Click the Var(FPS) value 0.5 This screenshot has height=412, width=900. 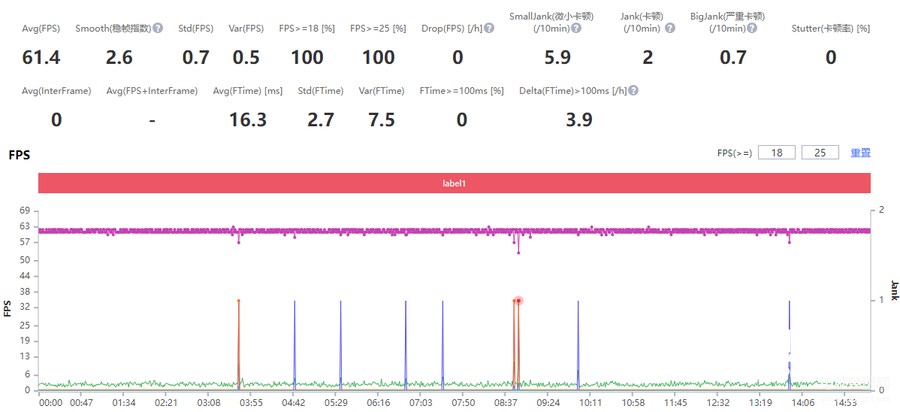[246, 57]
